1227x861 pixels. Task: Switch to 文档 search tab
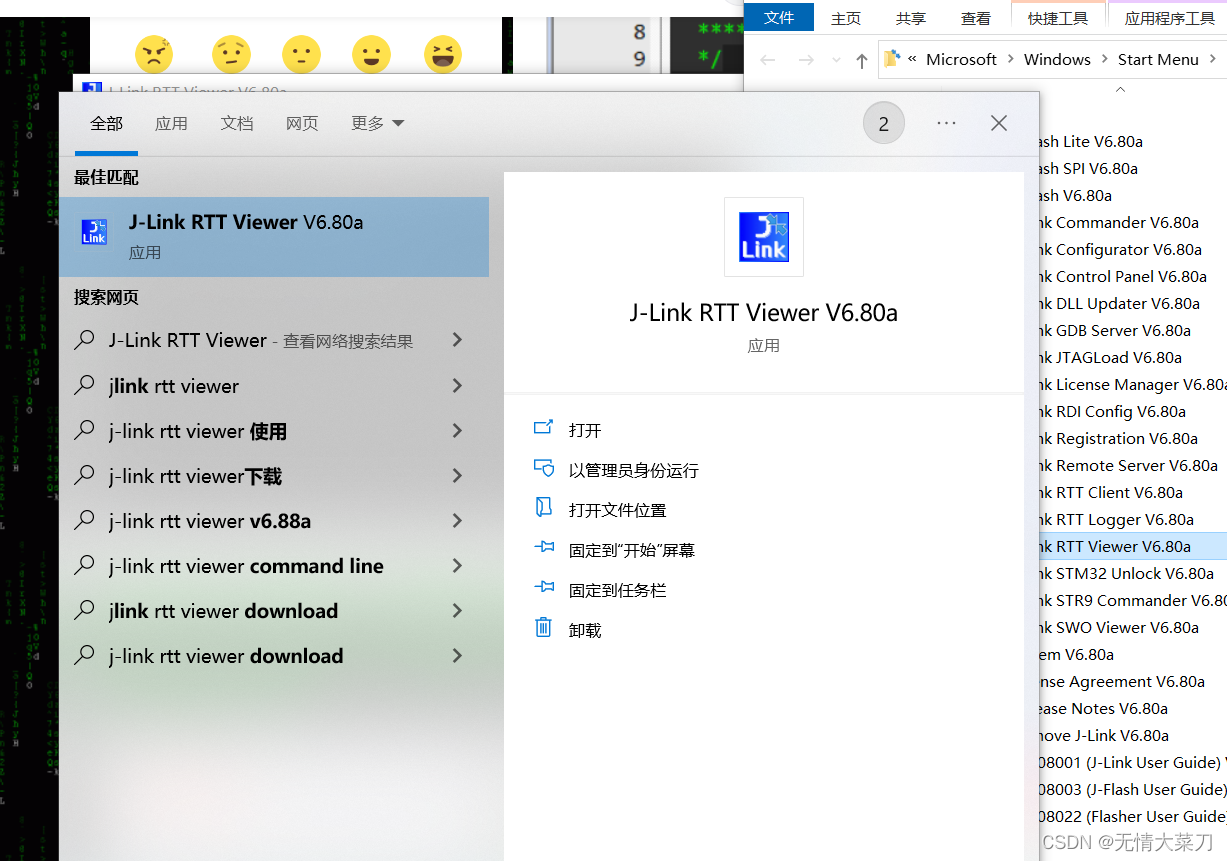coord(237,123)
